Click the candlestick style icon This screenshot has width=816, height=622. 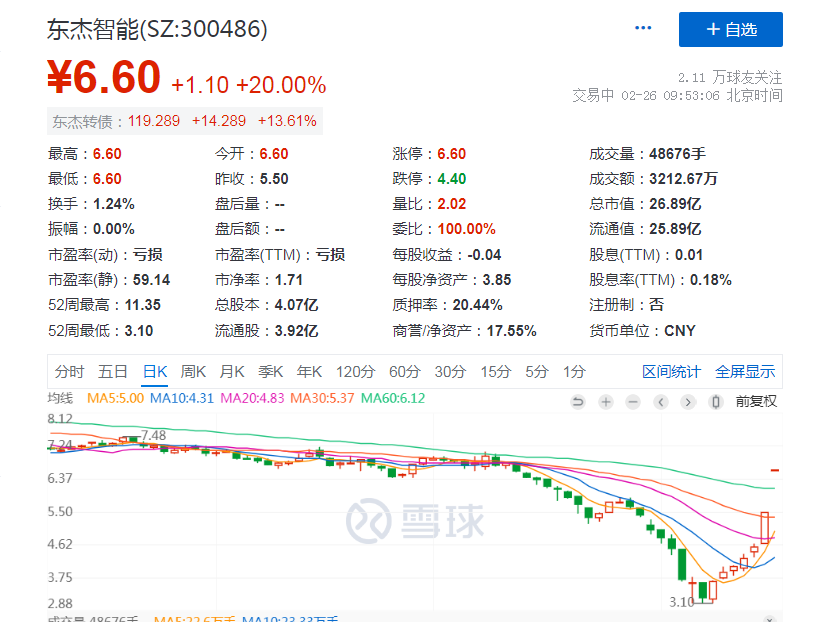point(716,402)
